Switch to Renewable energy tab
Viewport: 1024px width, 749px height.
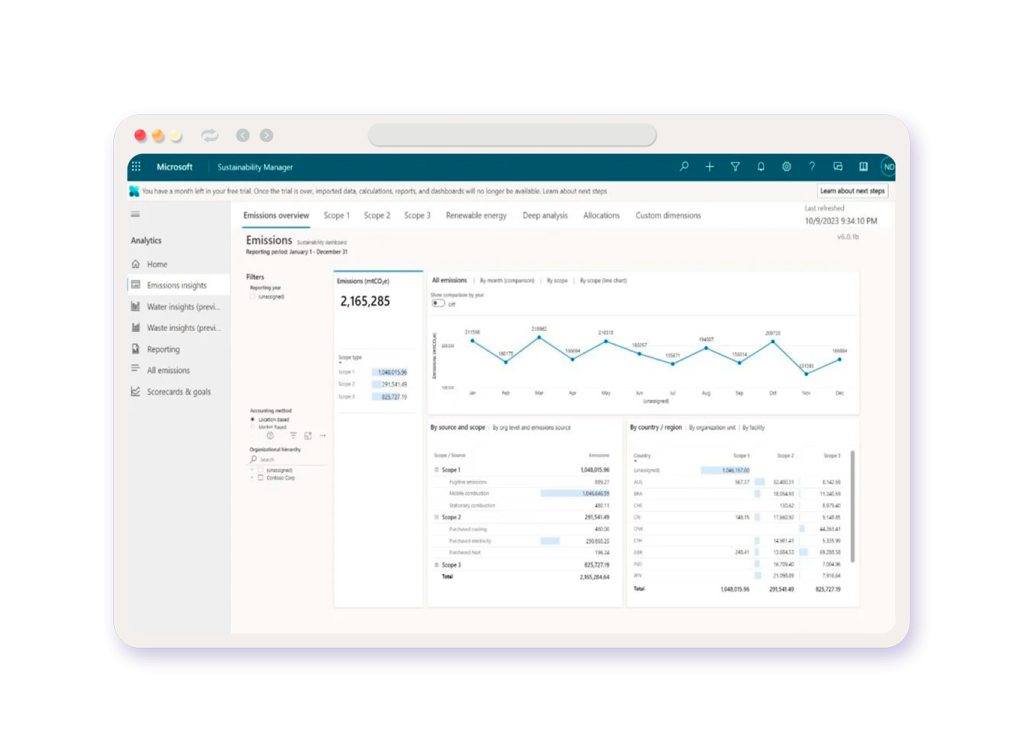click(x=476, y=215)
